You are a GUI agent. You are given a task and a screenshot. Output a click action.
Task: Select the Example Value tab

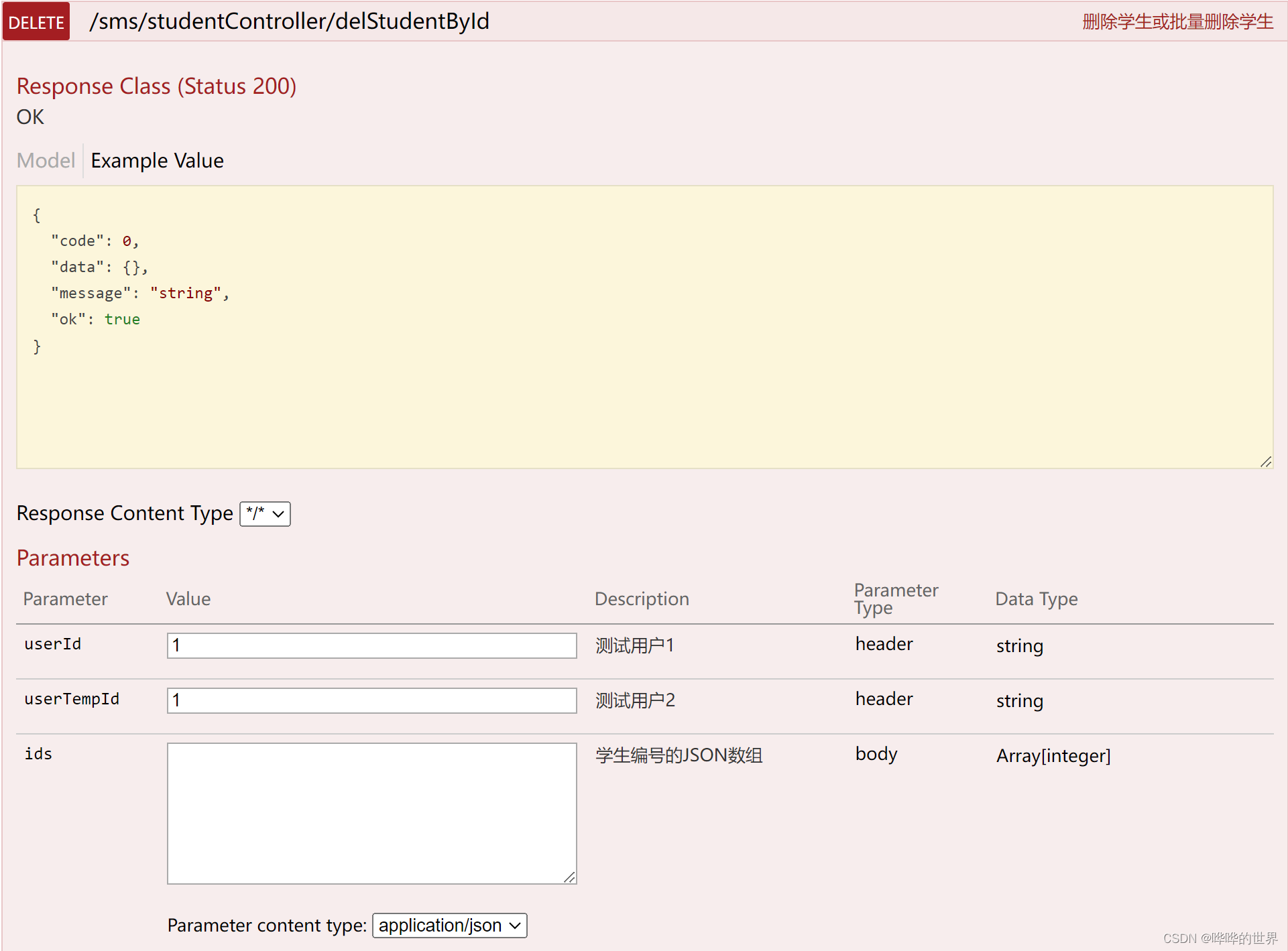coord(157,161)
